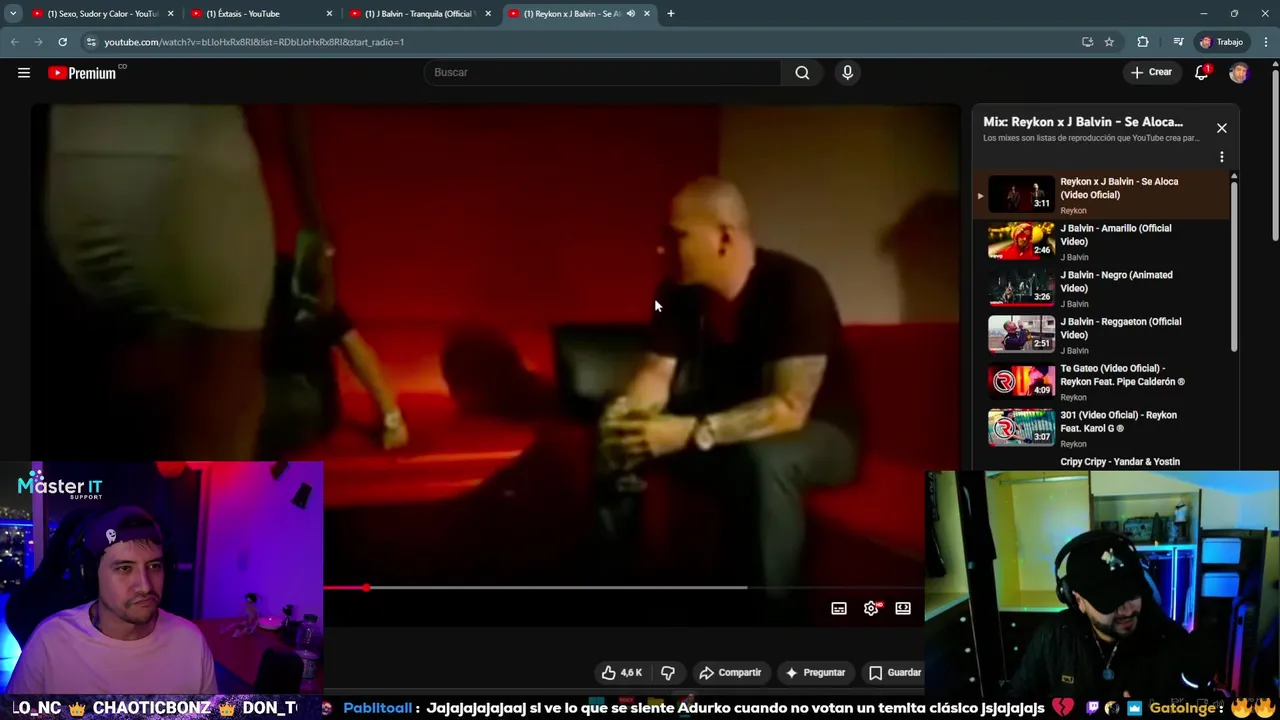The image size is (1280, 720).
Task: Open the Trabajo profile button
Action: pos(1221,42)
